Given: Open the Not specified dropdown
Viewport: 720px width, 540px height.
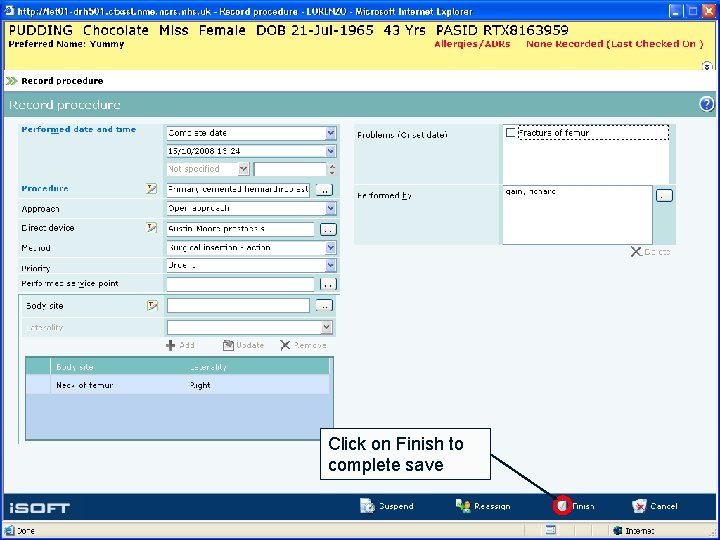Looking at the screenshot, I should point(243,169).
